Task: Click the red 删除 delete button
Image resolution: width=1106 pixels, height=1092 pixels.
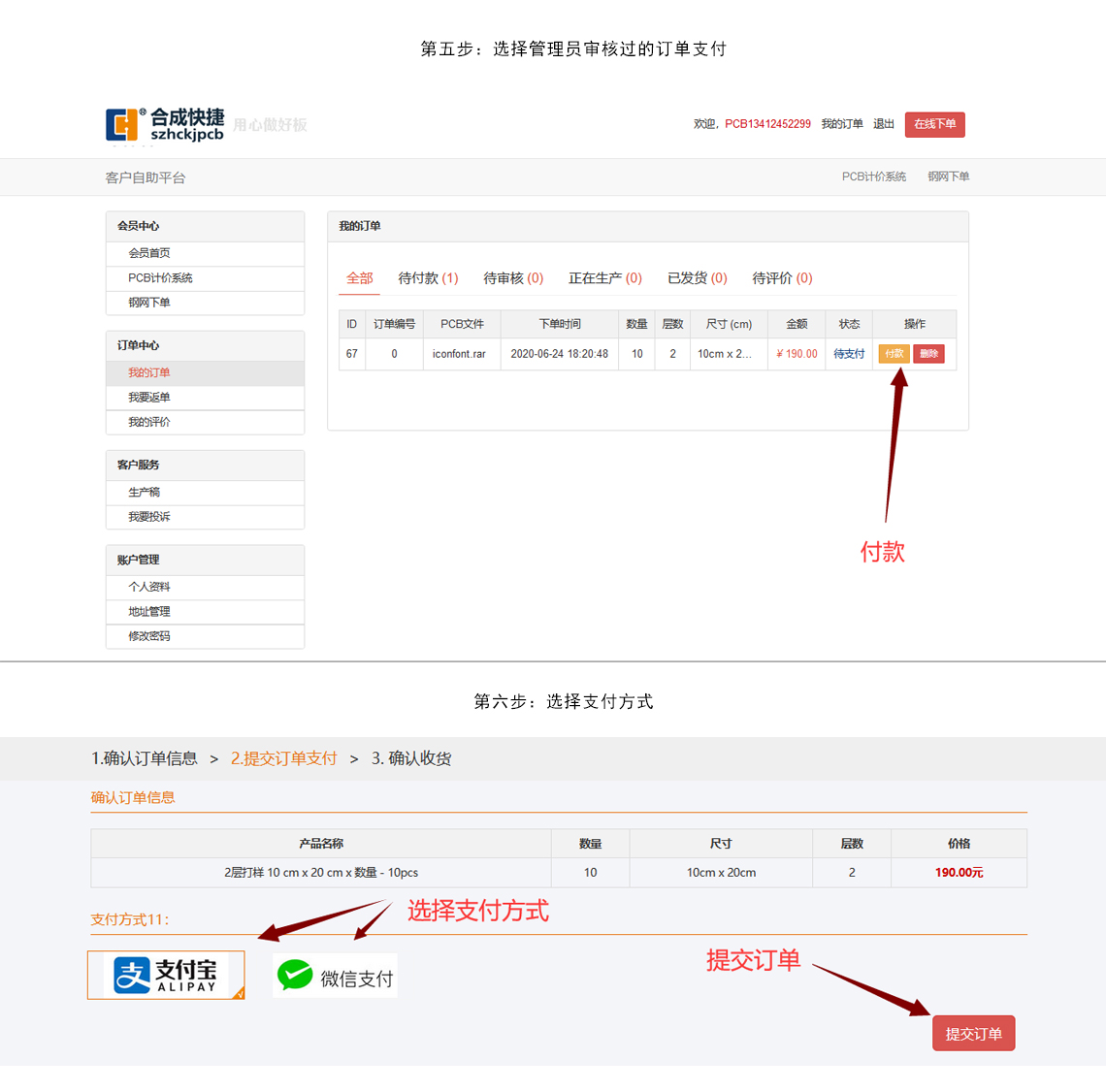Action: click(x=928, y=354)
